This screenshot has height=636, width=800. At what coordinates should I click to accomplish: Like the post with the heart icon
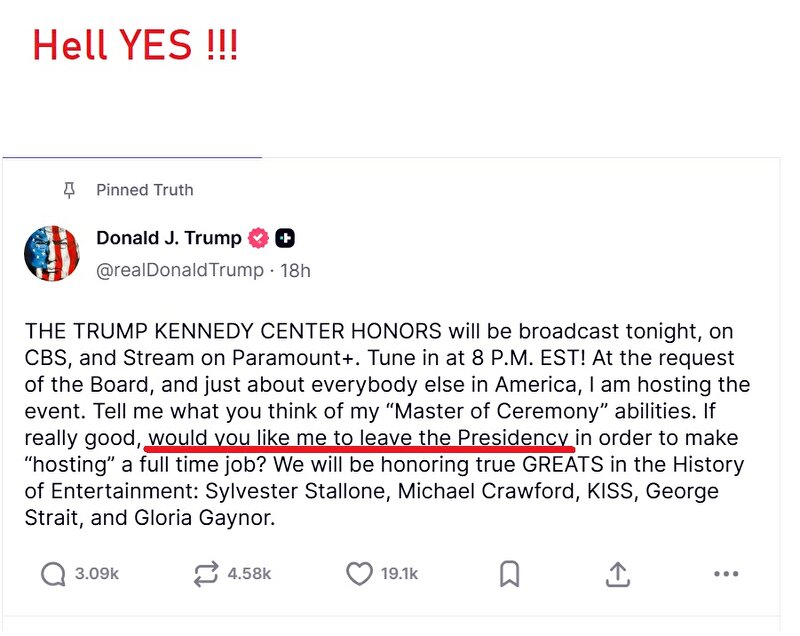tap(359, 574)
